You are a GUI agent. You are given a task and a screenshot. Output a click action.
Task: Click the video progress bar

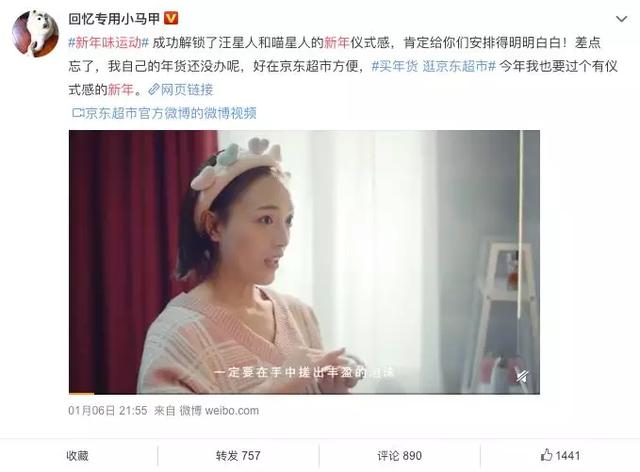tap(304, 393)
